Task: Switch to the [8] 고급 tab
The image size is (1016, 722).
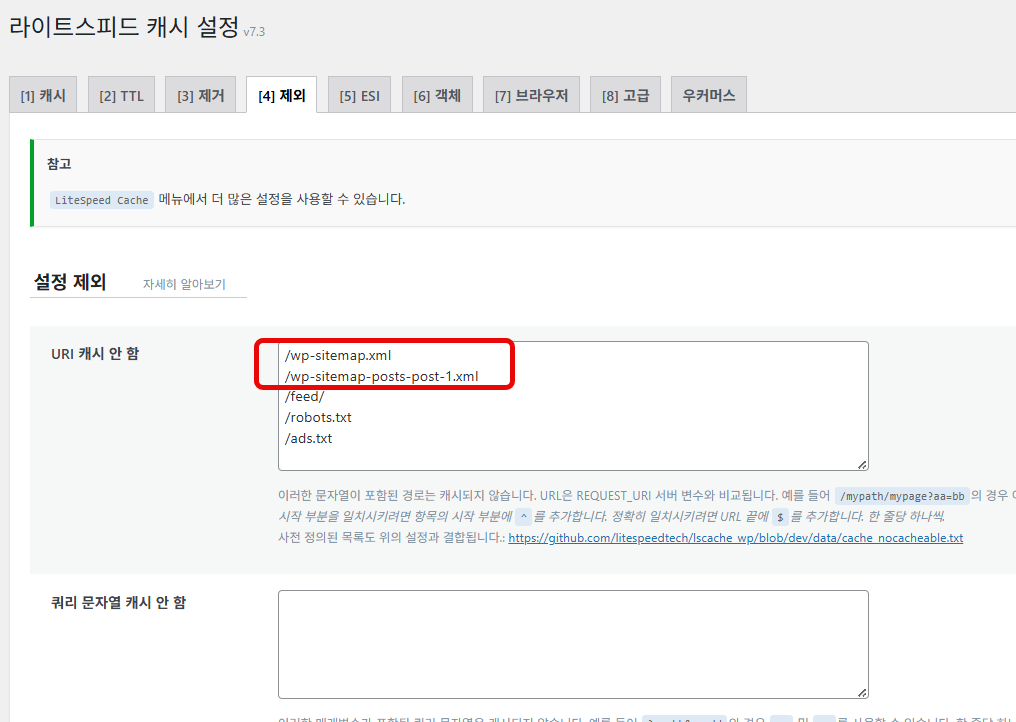Action: [x=625, y=95]
